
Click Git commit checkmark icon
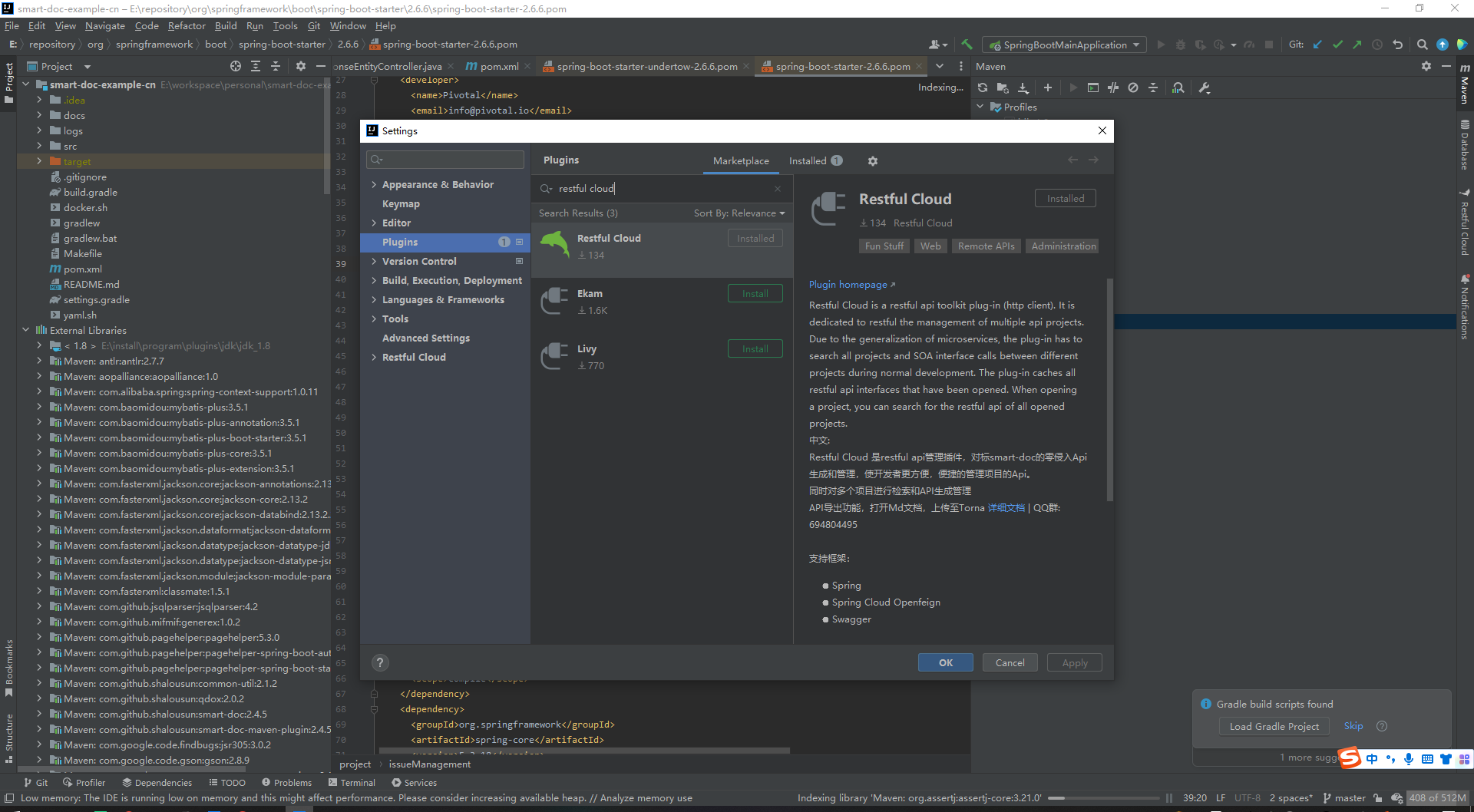click(1337, 45)
